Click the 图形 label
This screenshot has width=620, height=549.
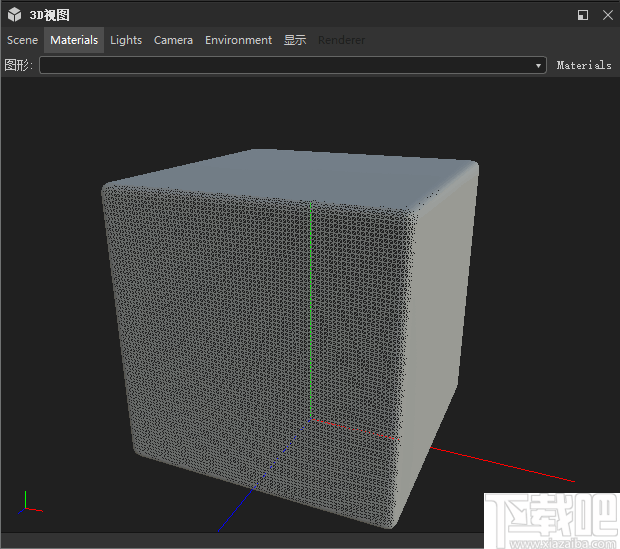pyautogui.click(x=18, y=65)
